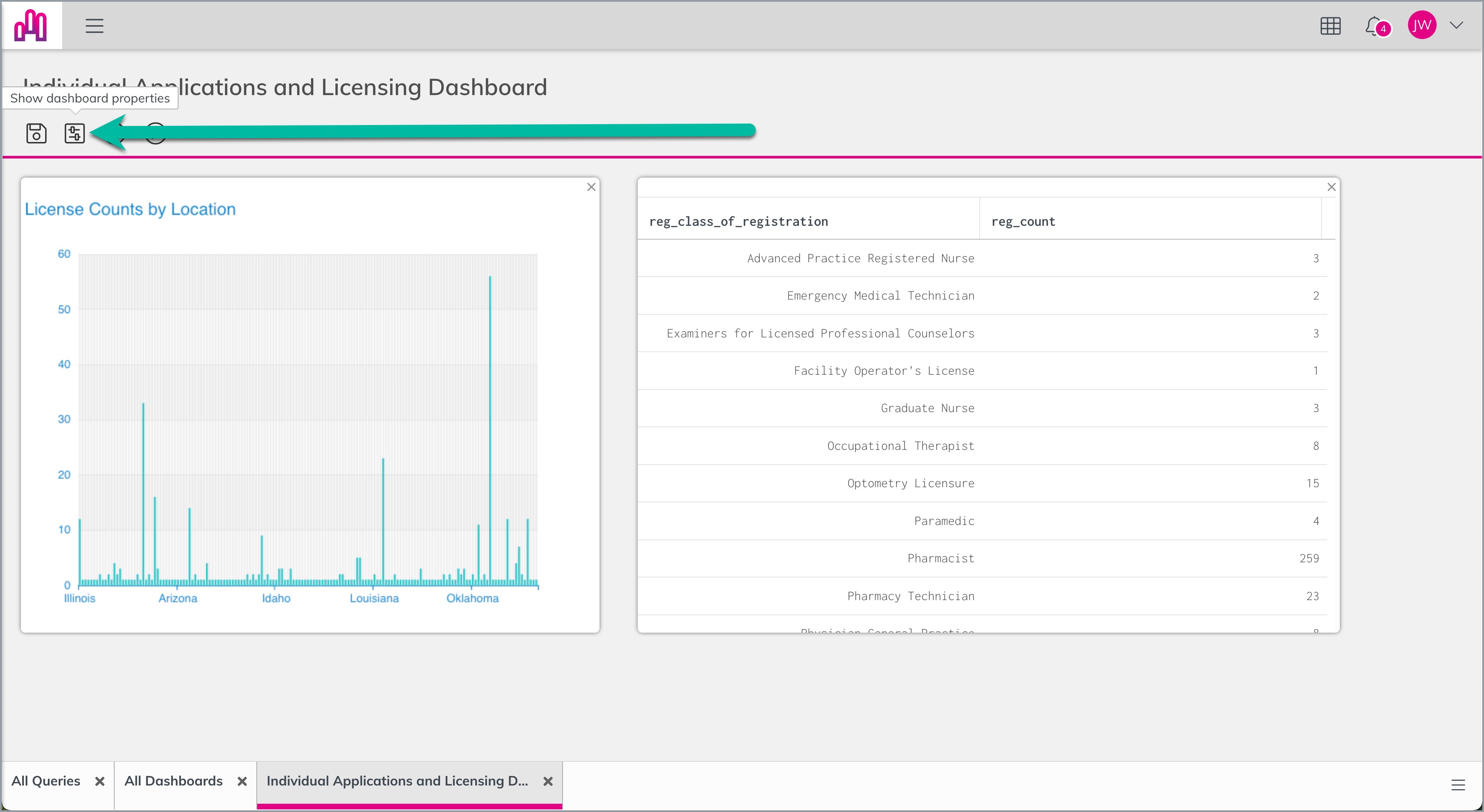Viewport: 1484px width, 812px height.
Task: Click Examiners for Licensed Professional Counselors row
Action: [982, 333]
